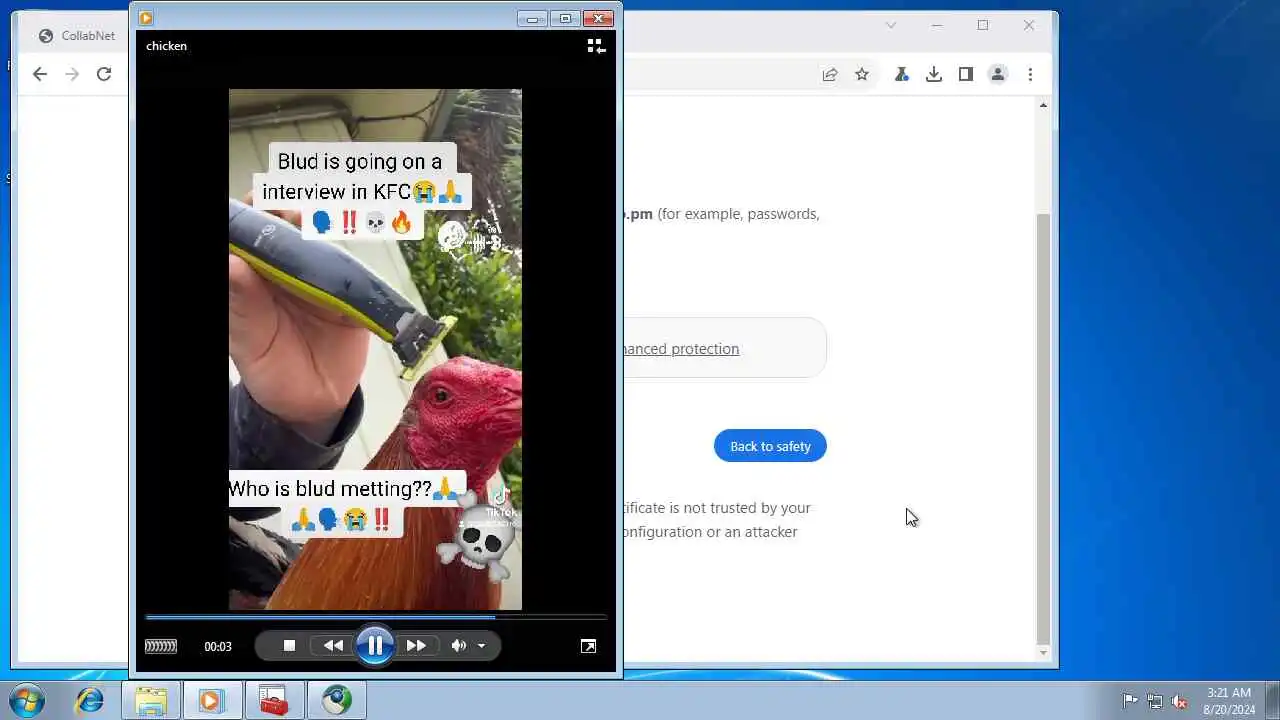Go forward in Chrome browser

(72, 74)
